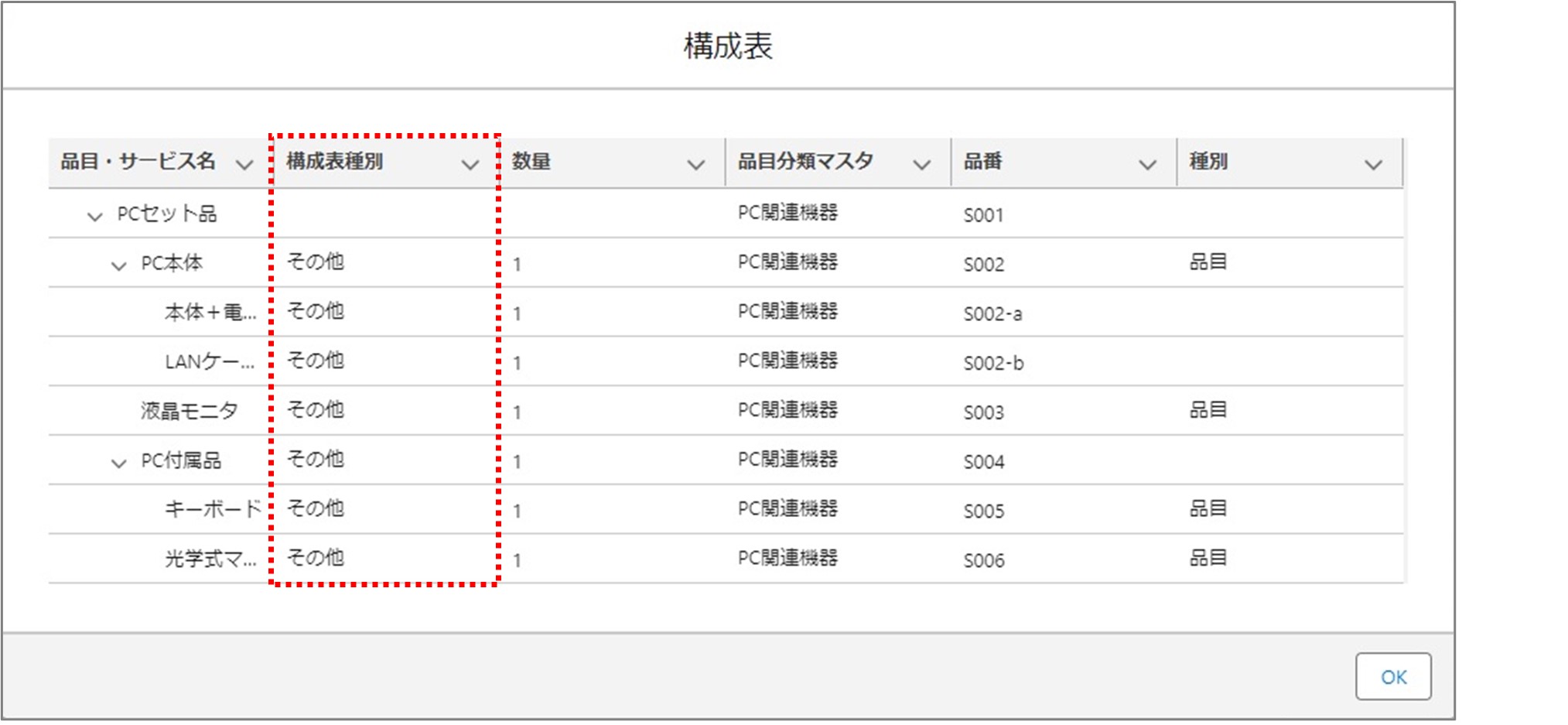Image resolution: width=1568 pixels, height=725 pixels.
Task: Click the PC付属品 item name
Action: 181,460
